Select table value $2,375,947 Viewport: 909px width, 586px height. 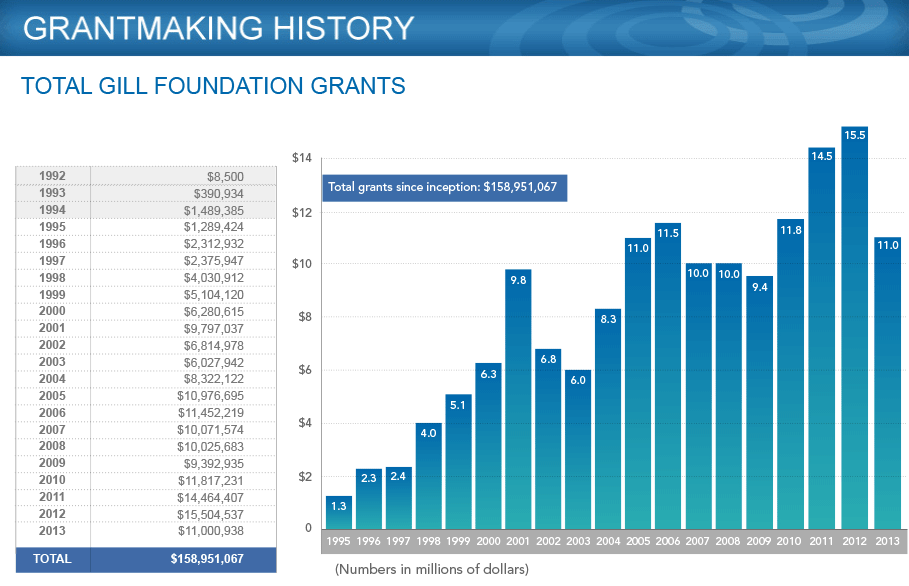[213, 261]
